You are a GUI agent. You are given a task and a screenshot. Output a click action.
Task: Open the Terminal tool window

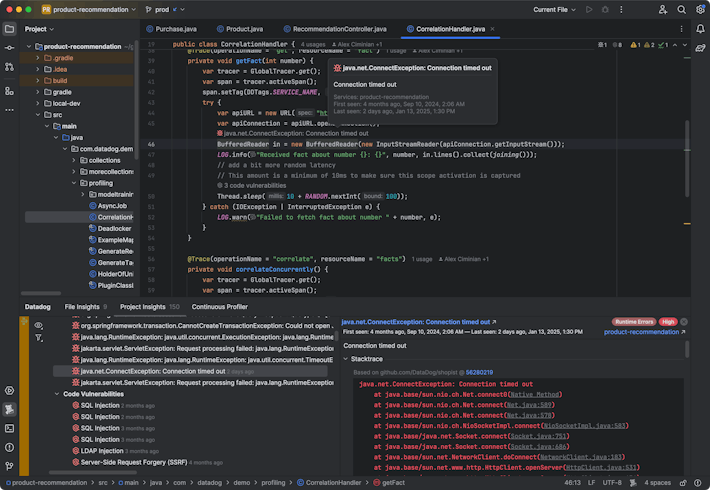9,428
